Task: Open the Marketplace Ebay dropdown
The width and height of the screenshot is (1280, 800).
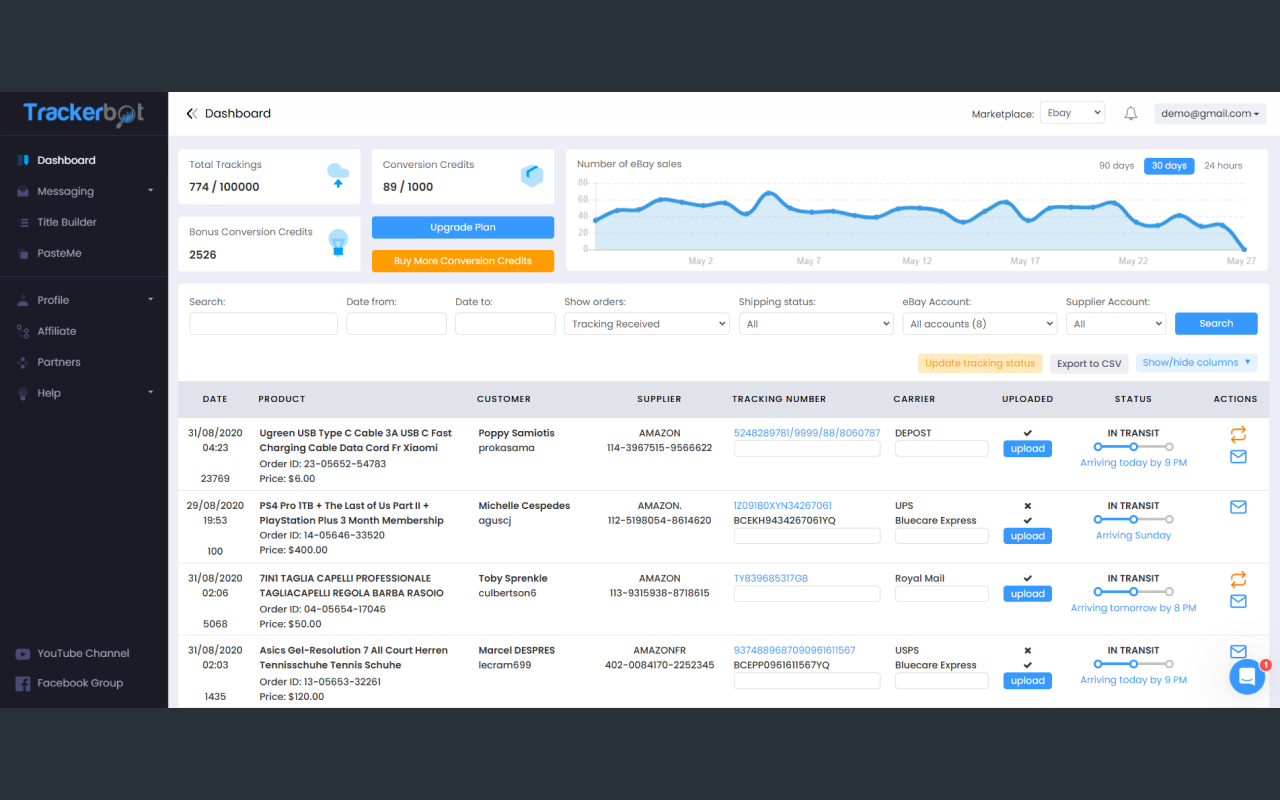Action: click(x=1072, y=113)
